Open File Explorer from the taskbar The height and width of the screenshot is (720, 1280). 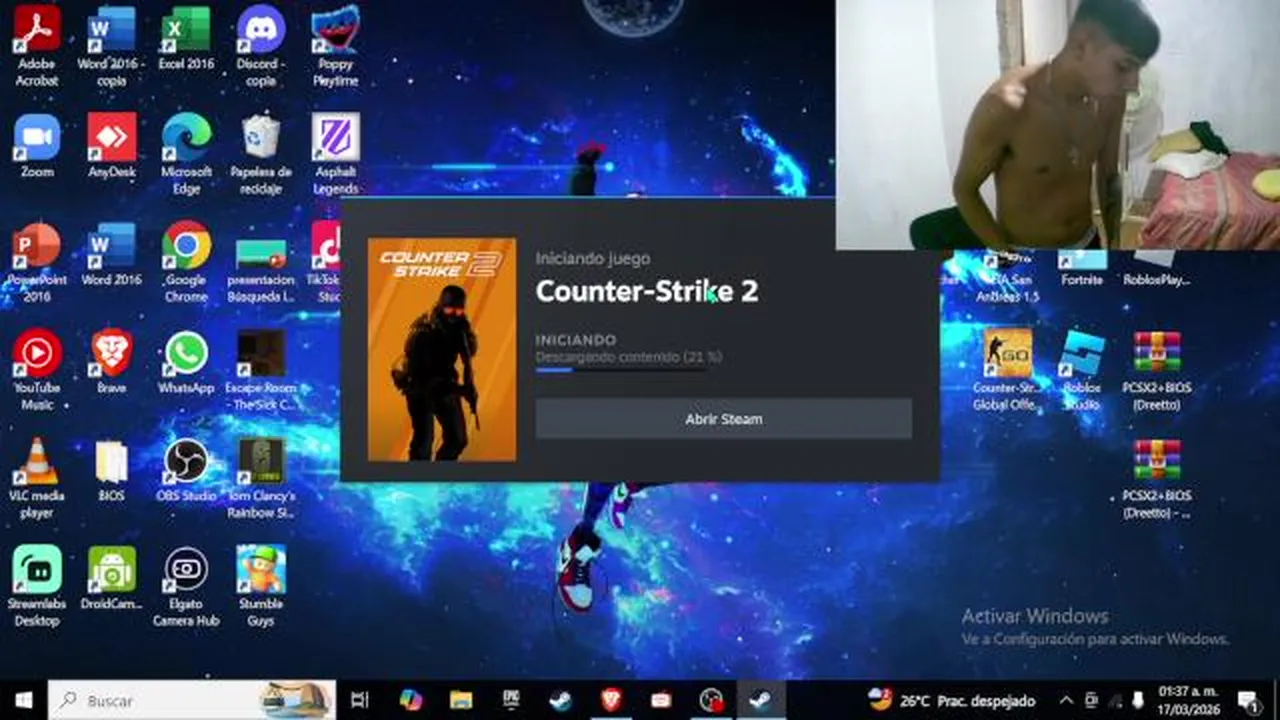click(x=460, y=700)
